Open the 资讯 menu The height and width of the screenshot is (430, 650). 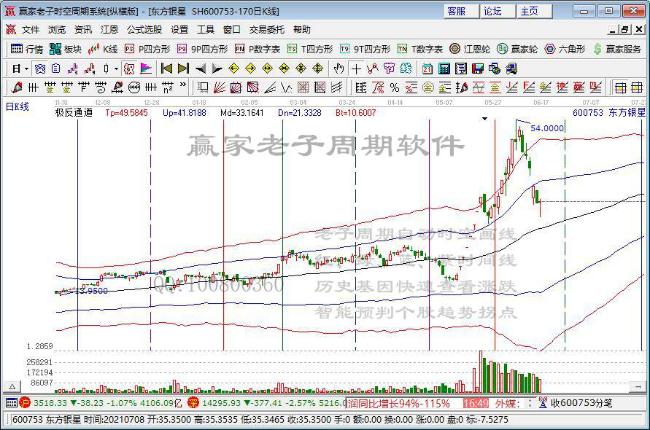point(83,30)
